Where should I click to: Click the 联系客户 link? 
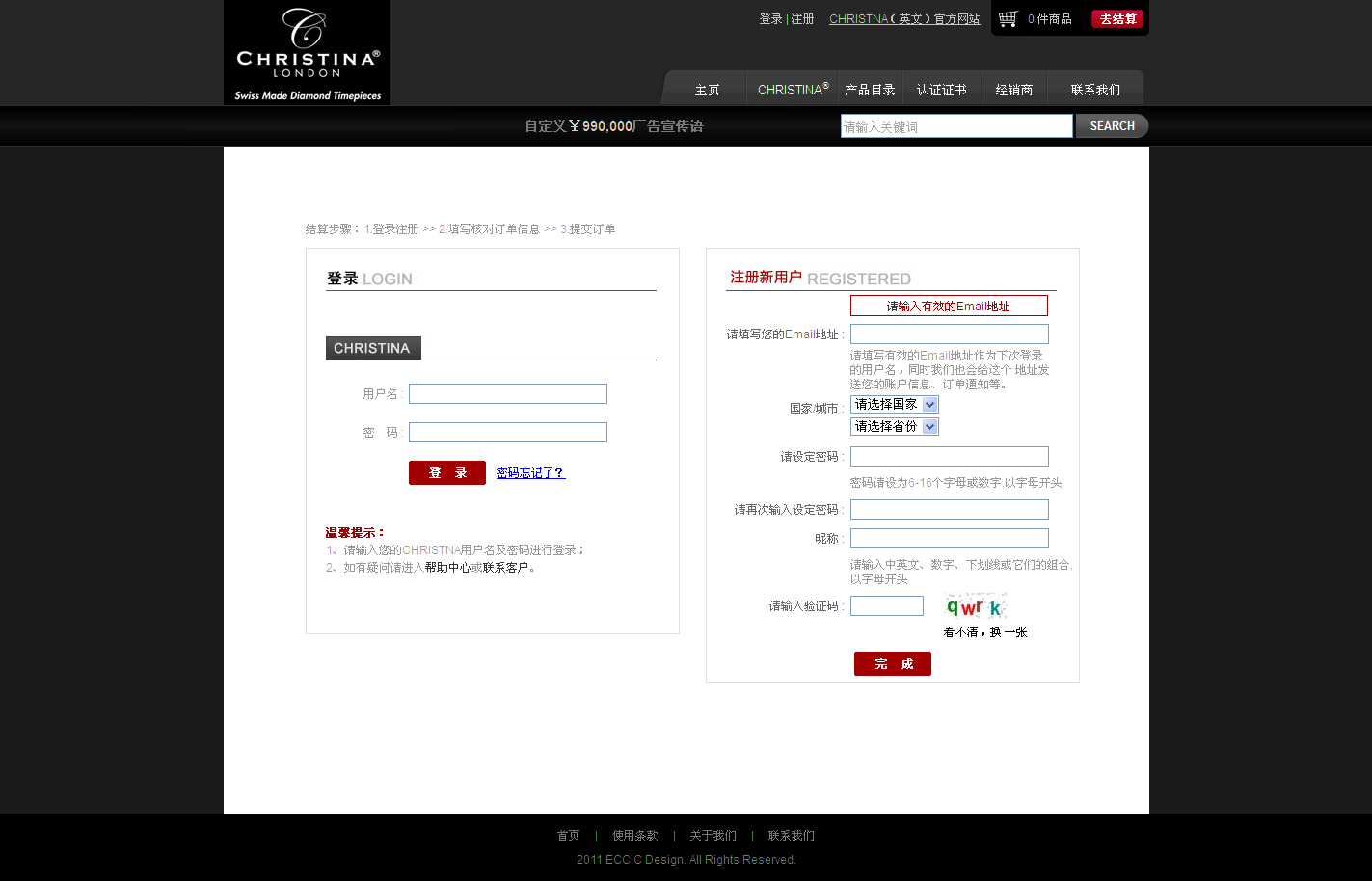pos(506,568)
